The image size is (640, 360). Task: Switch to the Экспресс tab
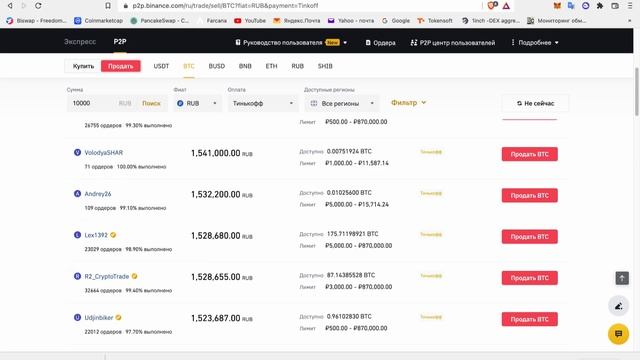(80, 42)
